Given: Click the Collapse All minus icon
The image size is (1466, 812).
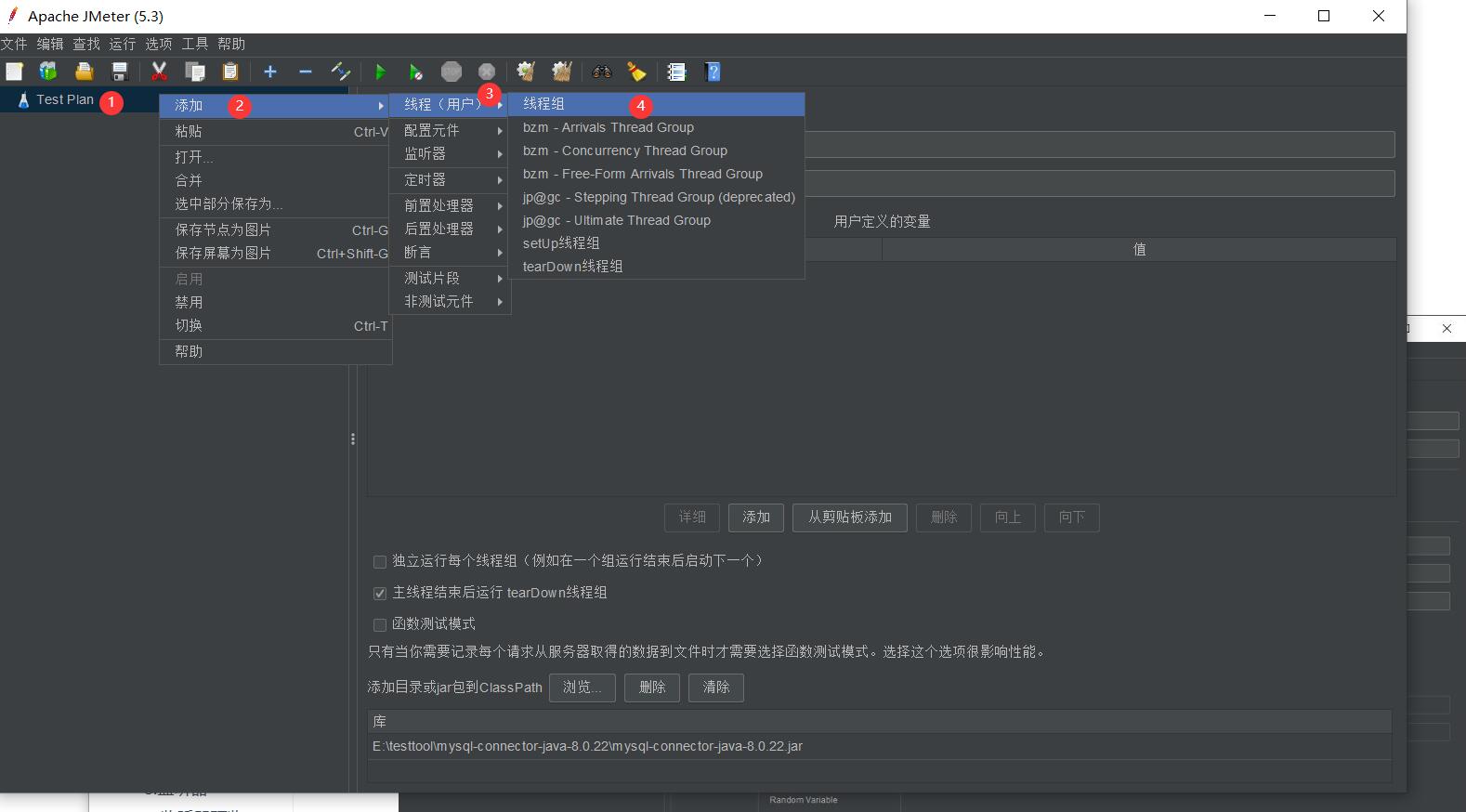Looking at the screenshot, I should point(306,72).
